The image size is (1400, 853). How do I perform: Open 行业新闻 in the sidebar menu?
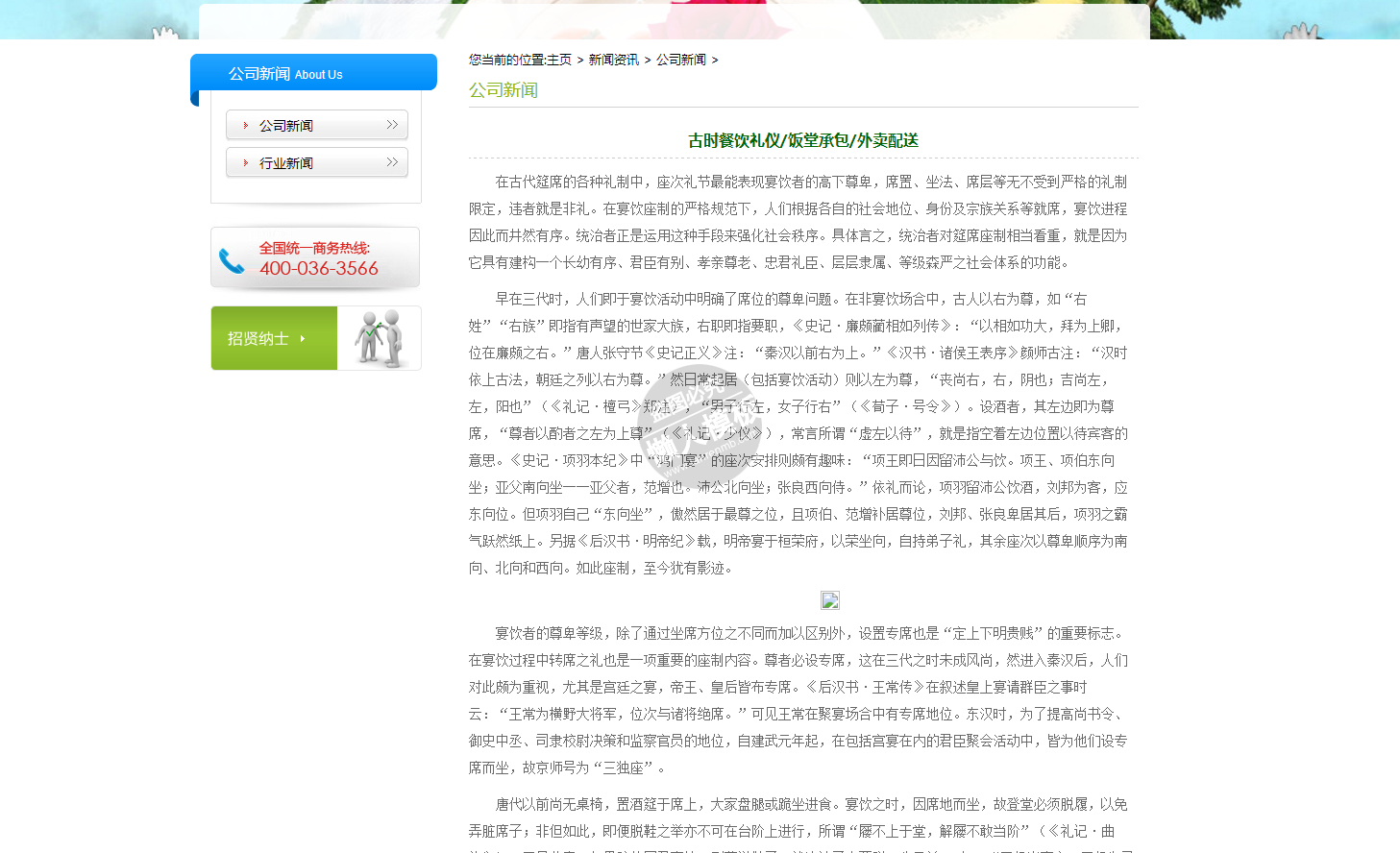[286, 163]
